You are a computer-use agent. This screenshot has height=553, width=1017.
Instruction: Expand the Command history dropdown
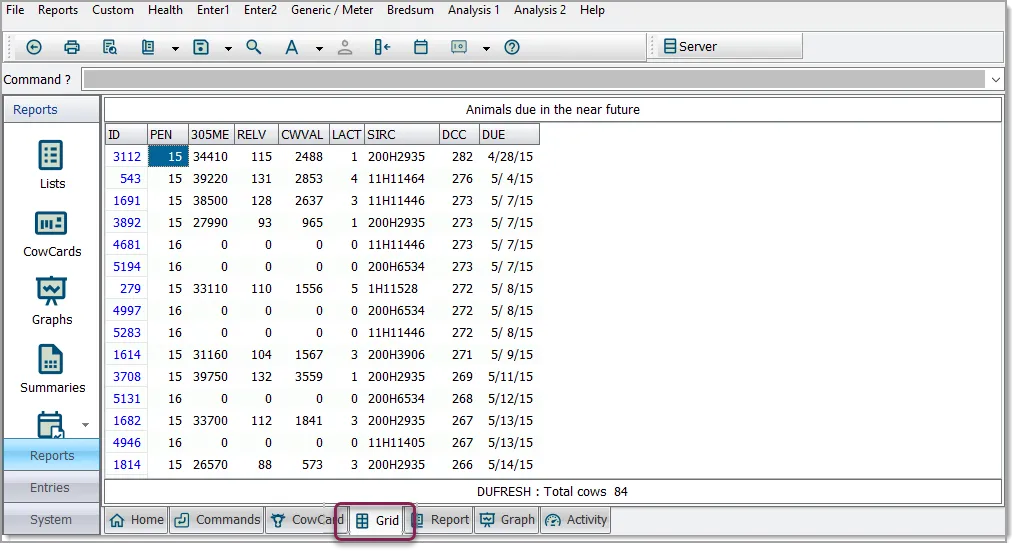click(996, 80)
